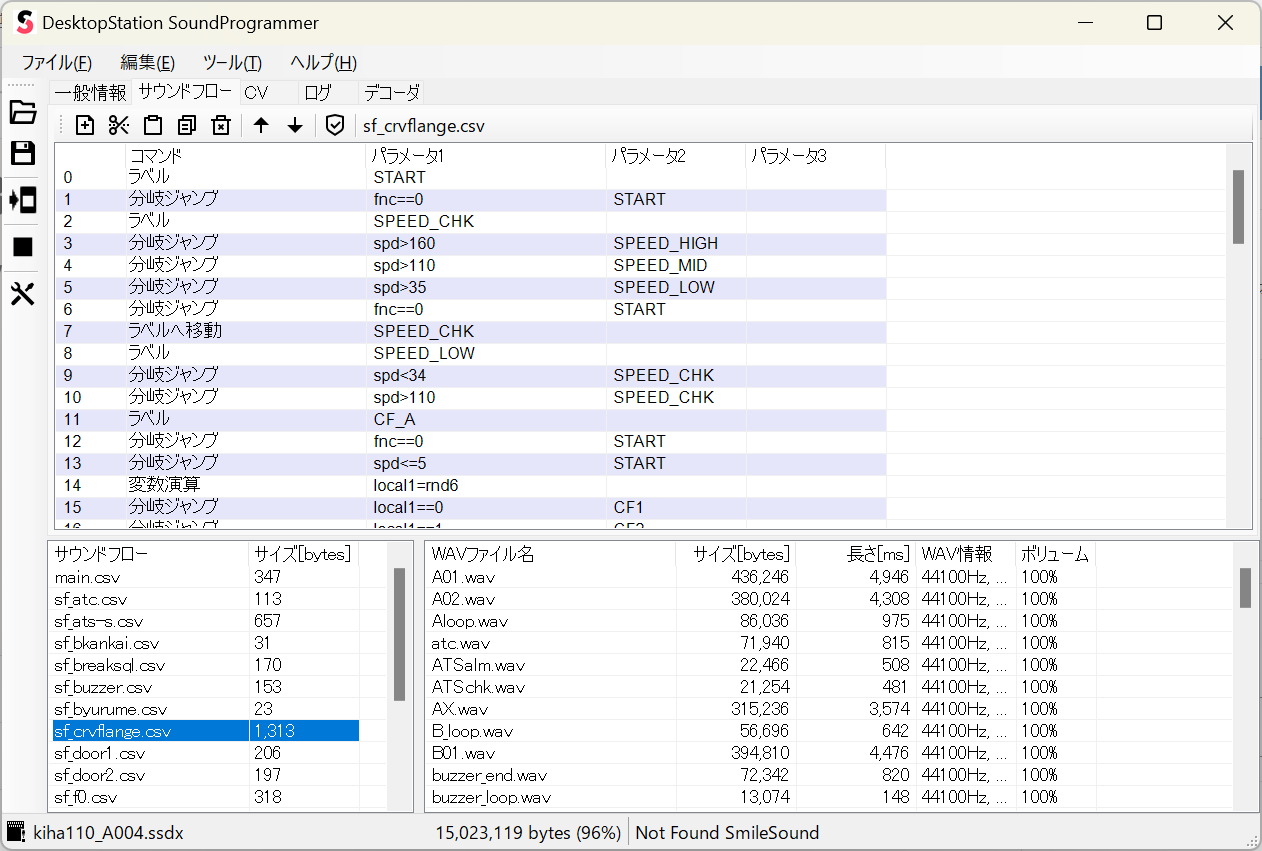Click the clipboard paste icon
Viewport: 1262px width, 851px height.
coord(153,125)
